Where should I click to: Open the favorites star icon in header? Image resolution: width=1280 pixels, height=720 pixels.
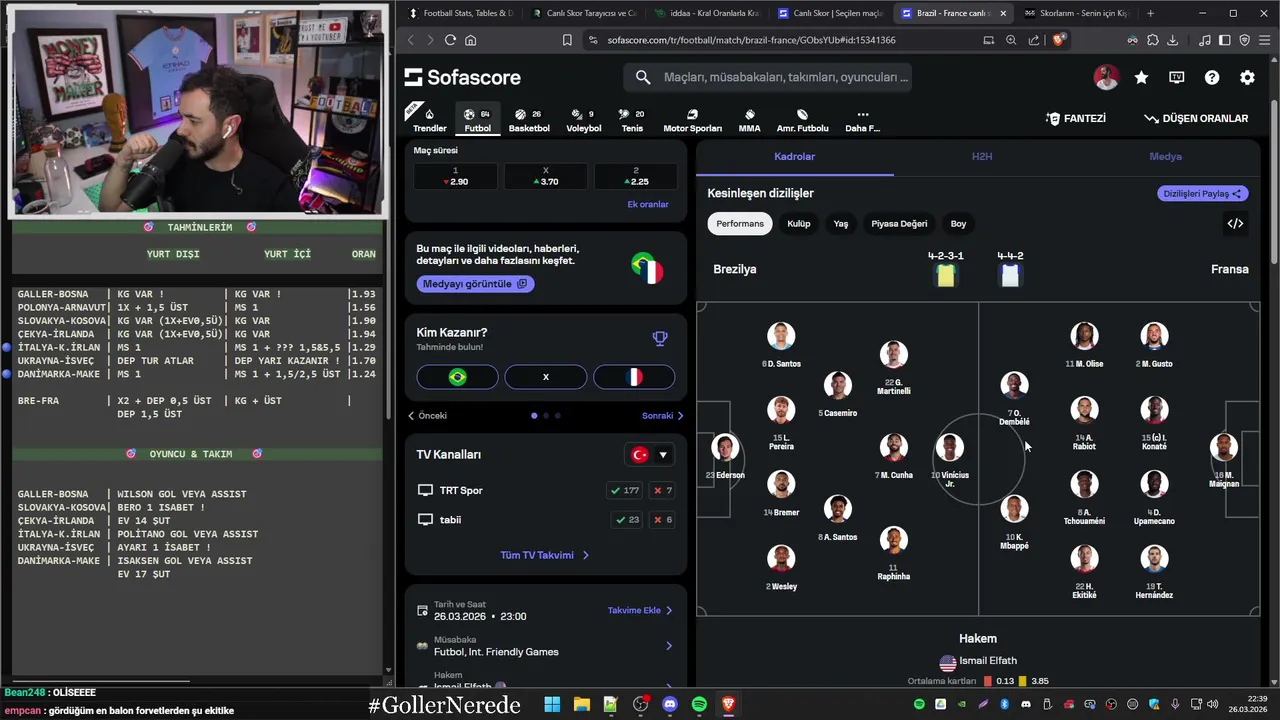pos(1141,77)
